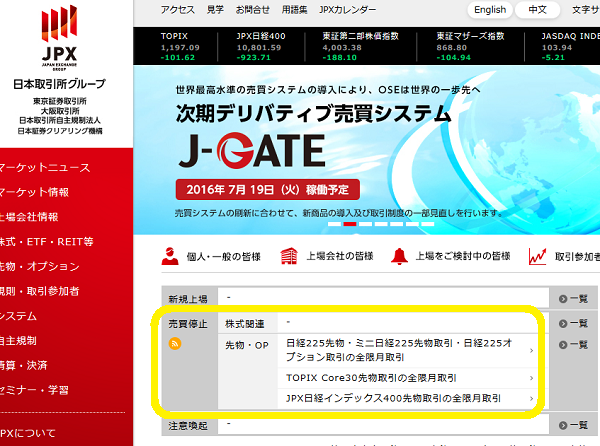Open 一覧 list for 新規上場 row

point(573,299)
